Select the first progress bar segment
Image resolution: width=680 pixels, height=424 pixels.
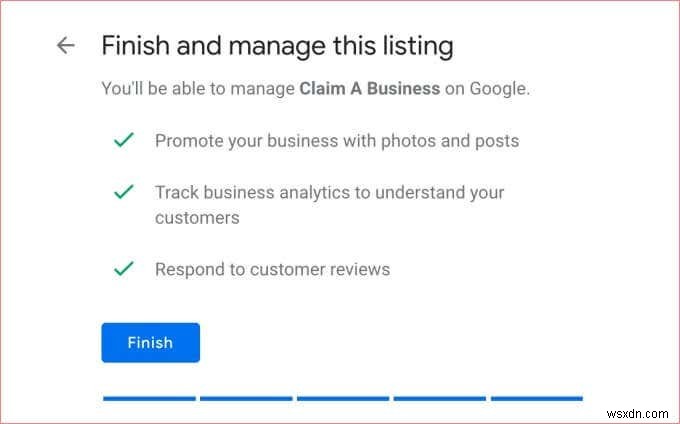[x=149, y=398]
